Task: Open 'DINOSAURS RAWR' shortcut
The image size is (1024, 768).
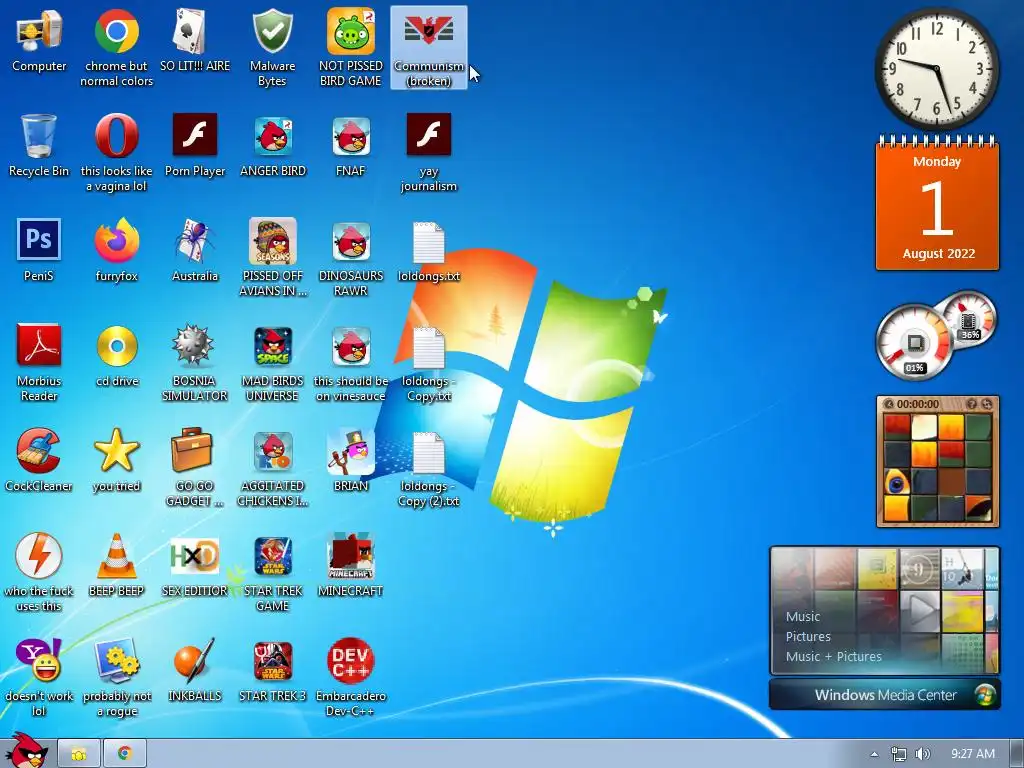Action: (x=351, y=257)
